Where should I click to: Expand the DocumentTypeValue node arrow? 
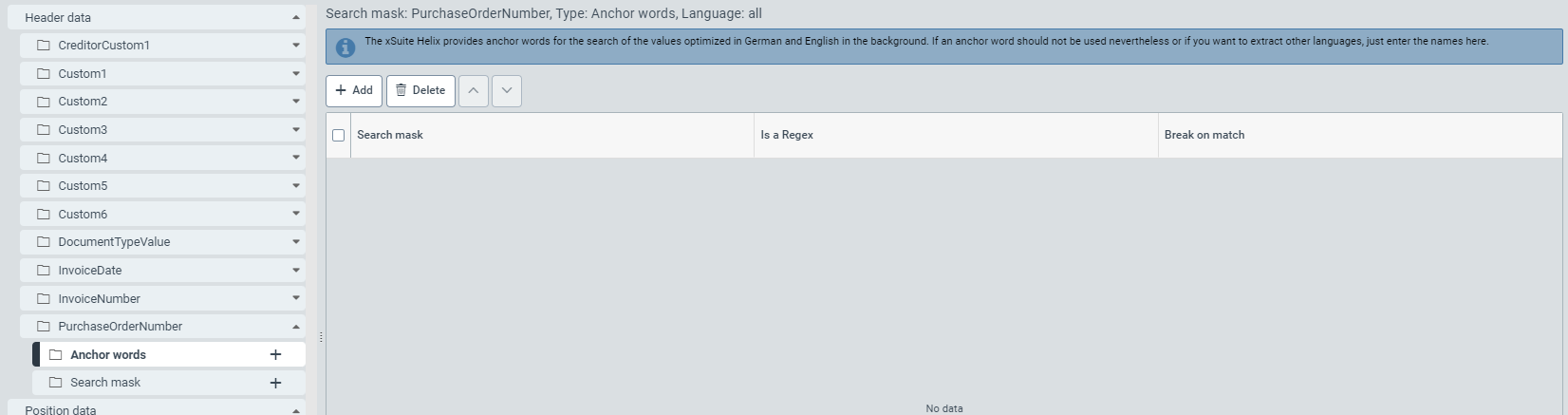pos(296,241)
